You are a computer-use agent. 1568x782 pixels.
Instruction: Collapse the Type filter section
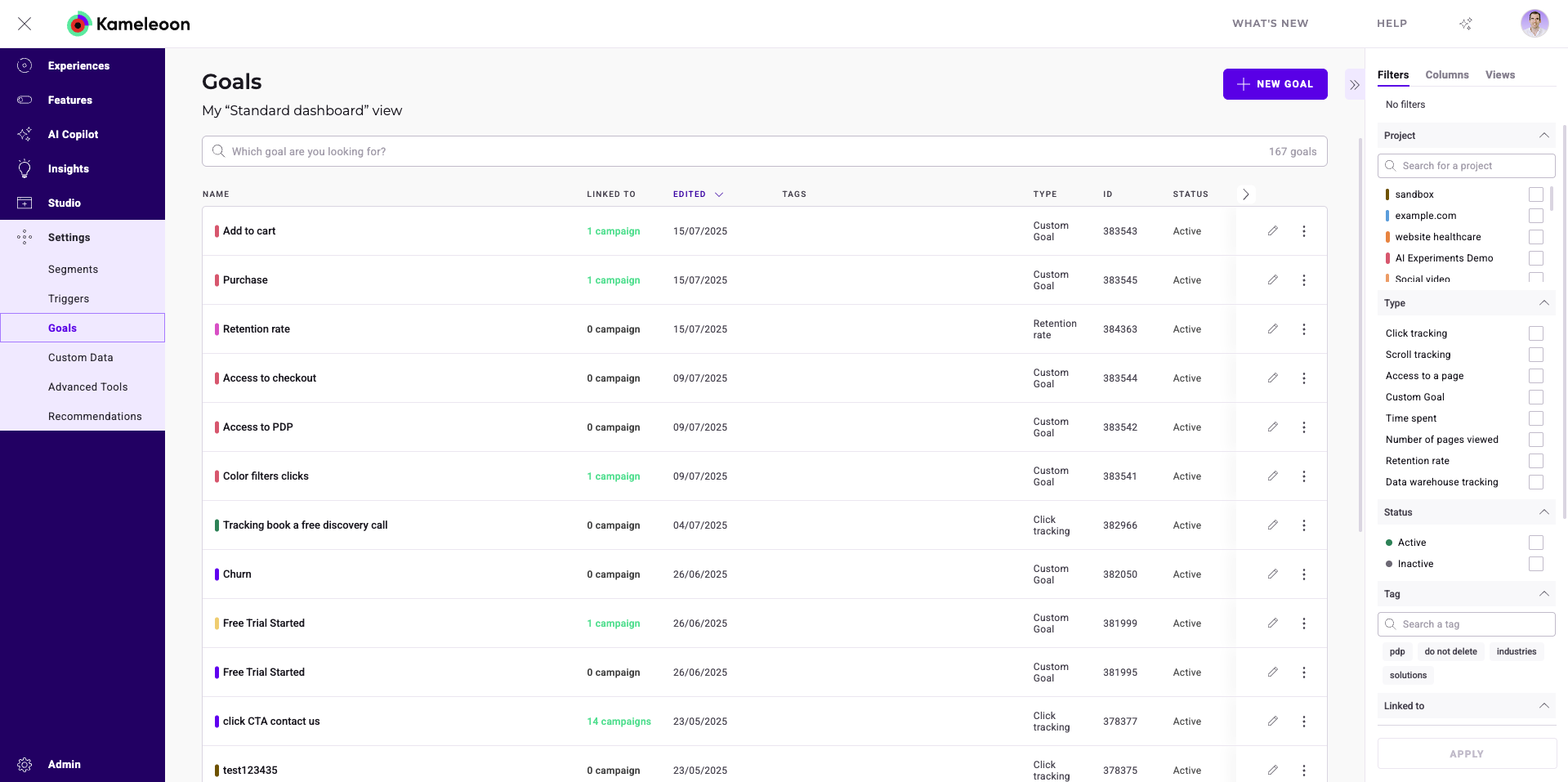[1543, 303]
